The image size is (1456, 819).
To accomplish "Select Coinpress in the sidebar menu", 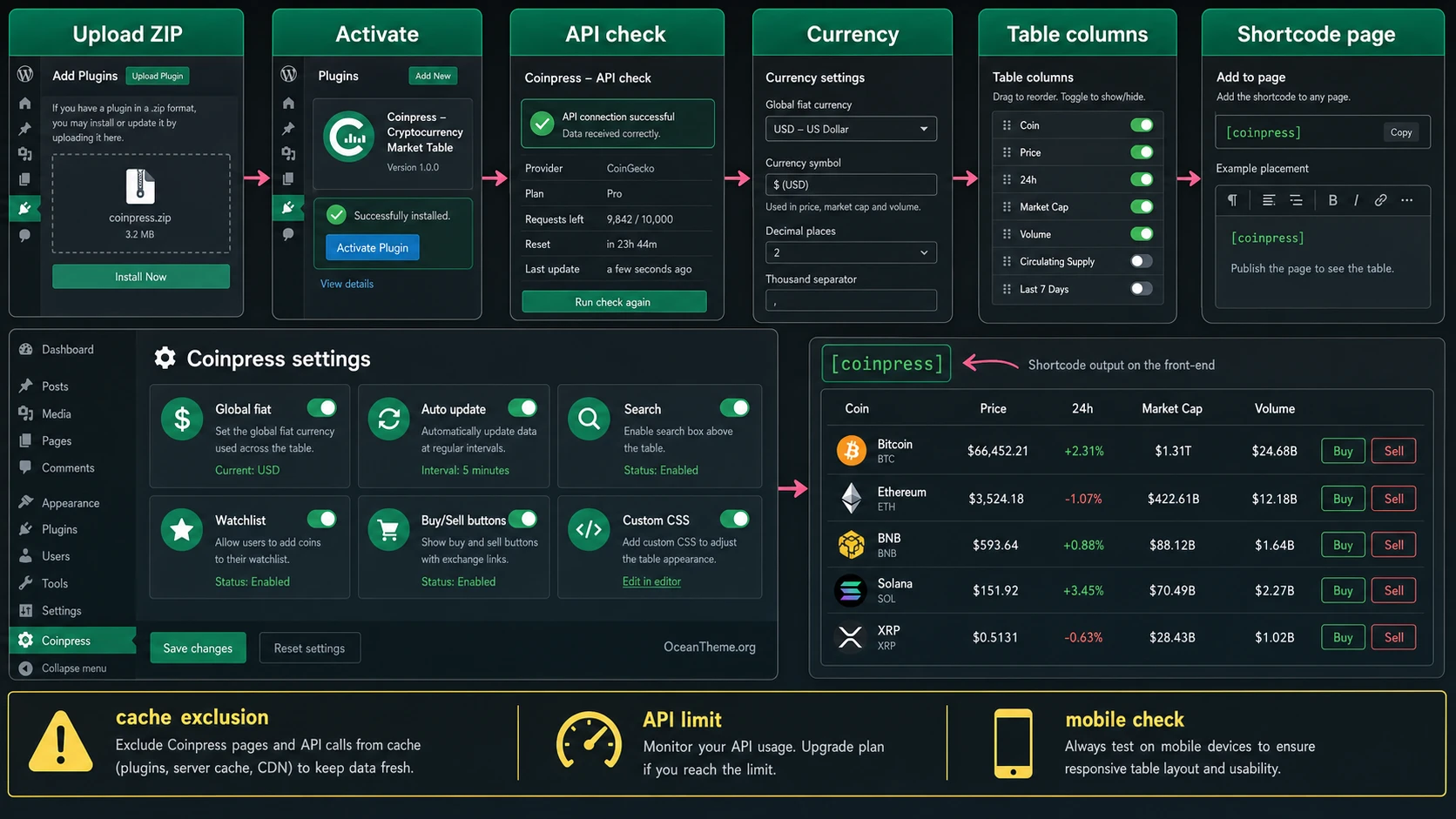I will tap(72, 640).
